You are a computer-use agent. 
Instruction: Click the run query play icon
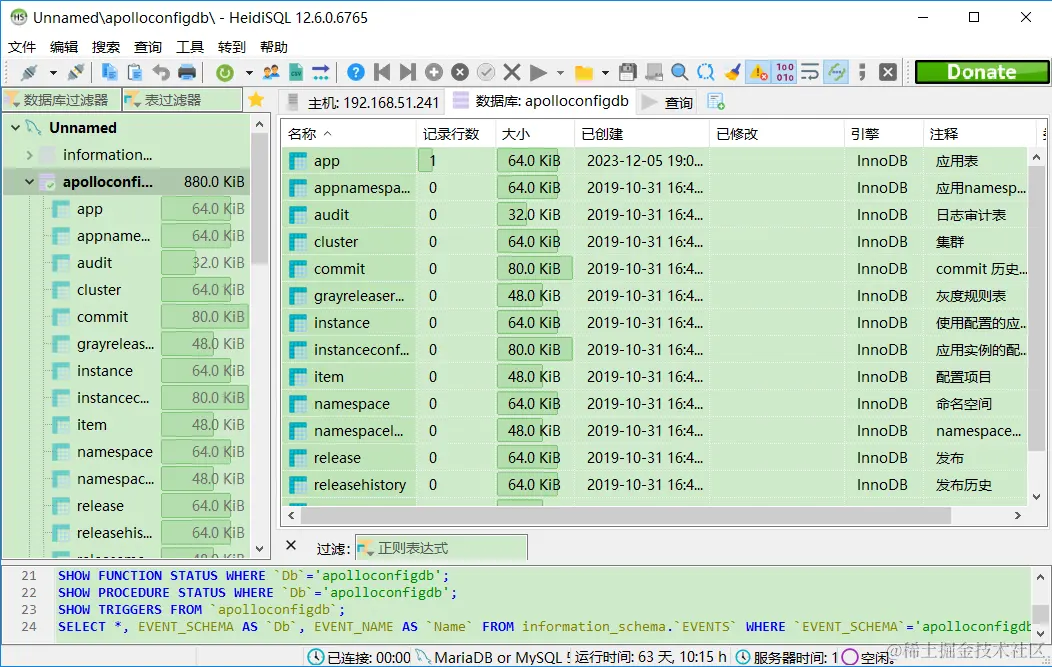(537, 72)
